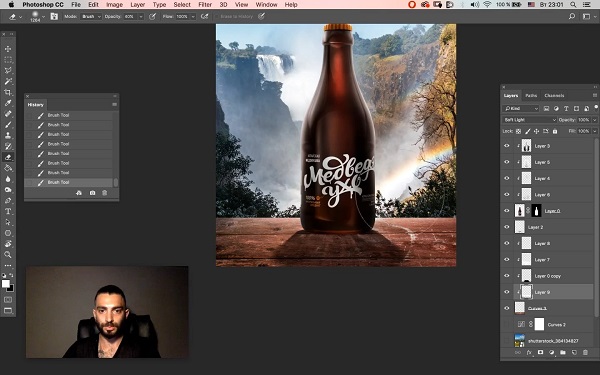Select the Crop tool
Viewport: 600px width, 375px height.
(x=8, y=92)
